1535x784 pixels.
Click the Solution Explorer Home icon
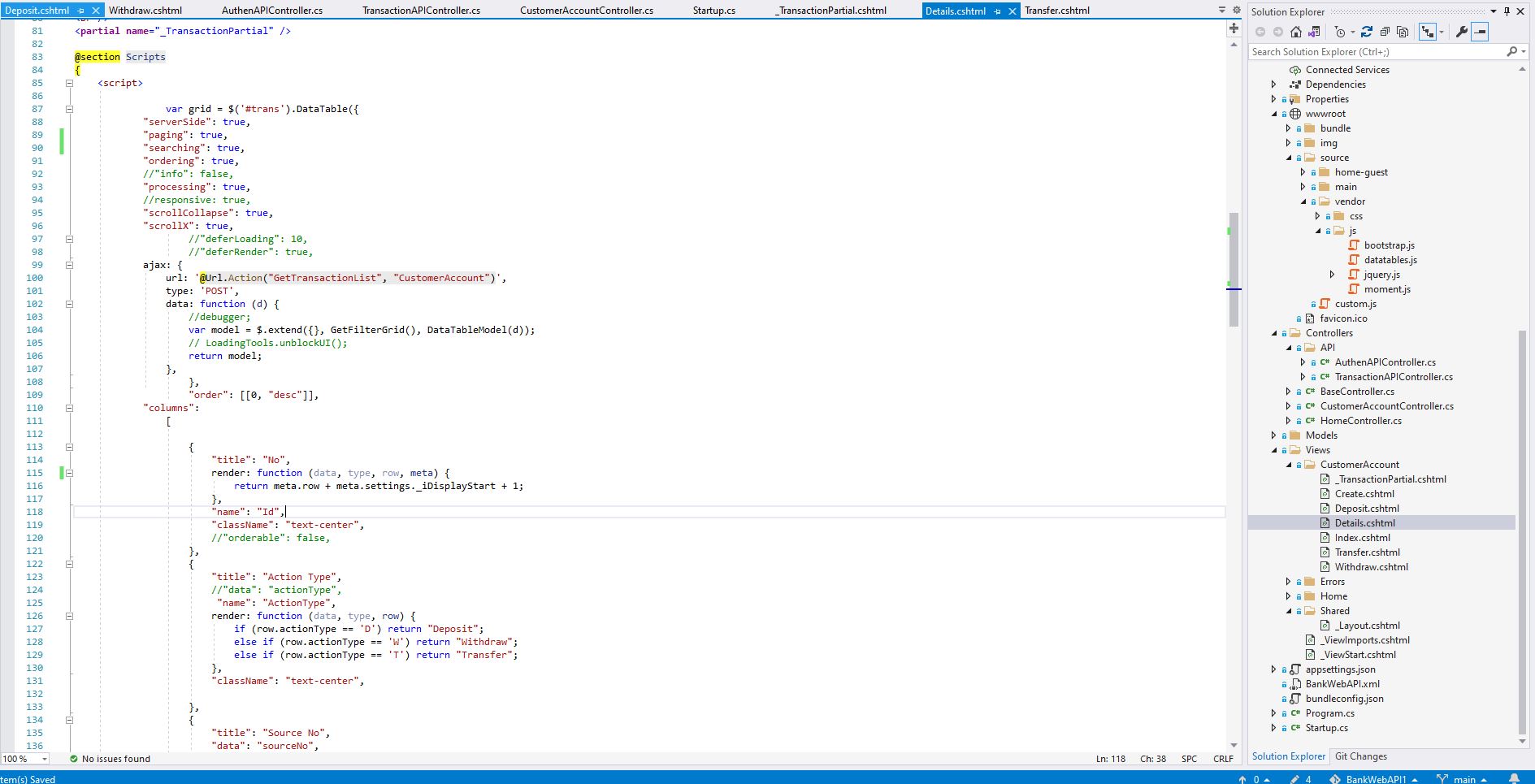tap(1296, 32)
